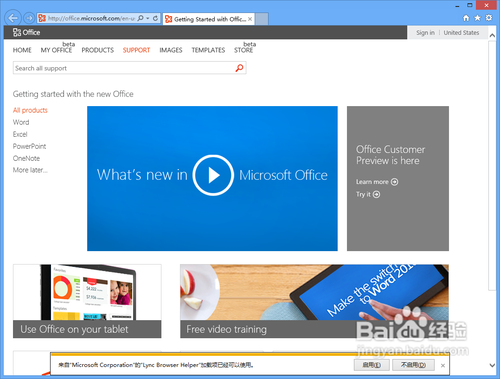This screenshot has width=500, height=379.
Task: Refresh the page using the reload icon
Action: click(x=155, y=18)
